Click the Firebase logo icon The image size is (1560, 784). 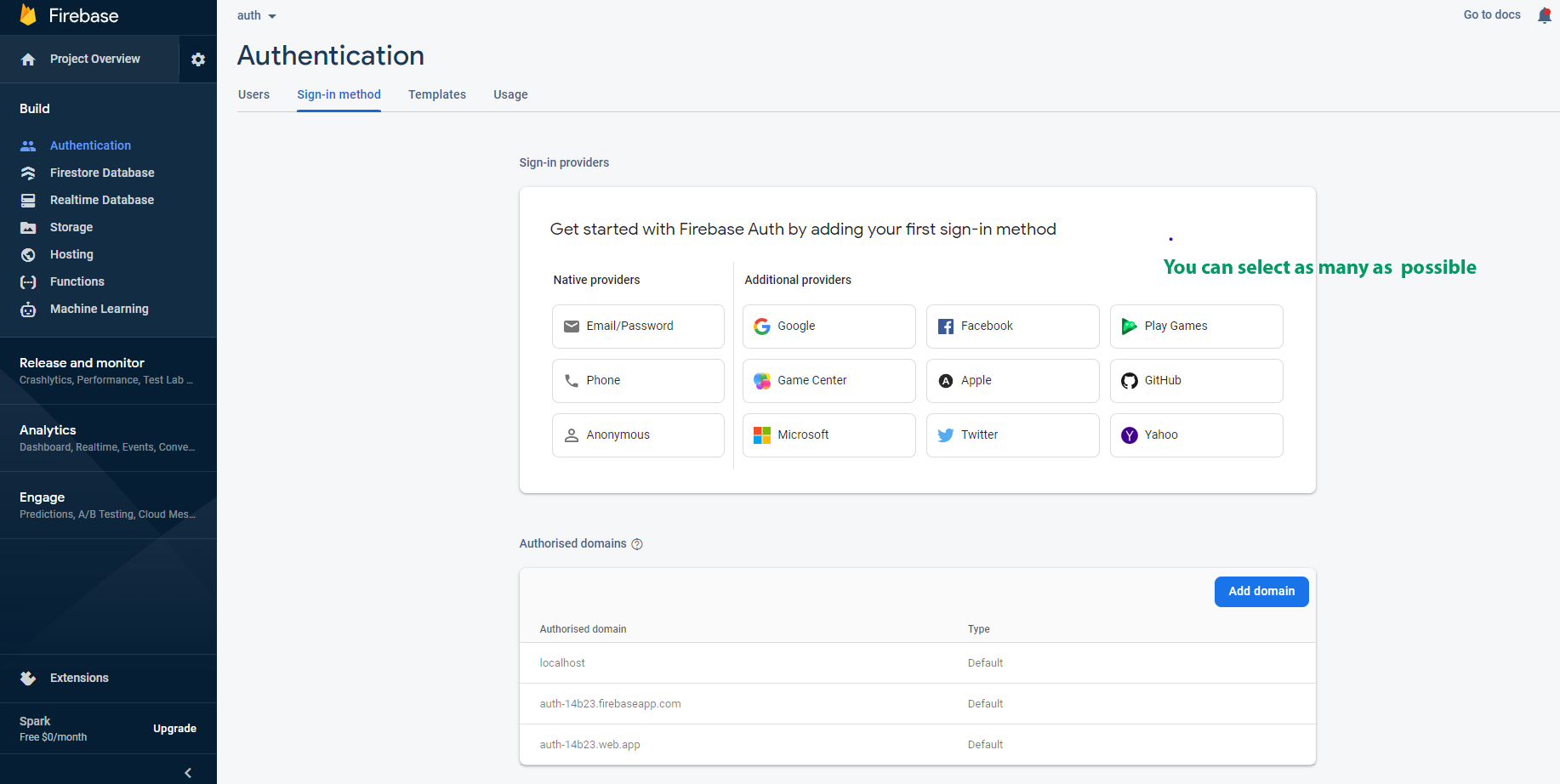[x=28, y=15]
